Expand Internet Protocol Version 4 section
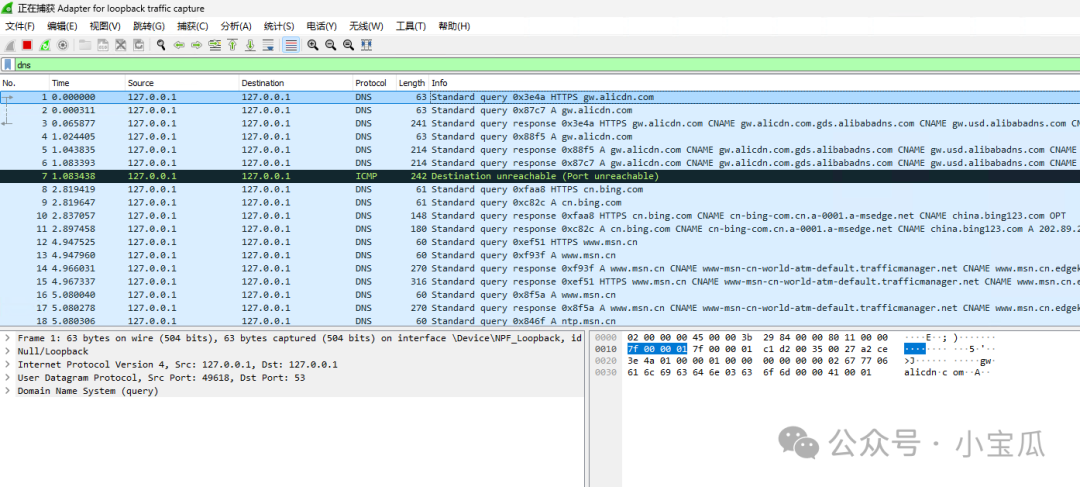The image size is (1080, 487). 8,364
